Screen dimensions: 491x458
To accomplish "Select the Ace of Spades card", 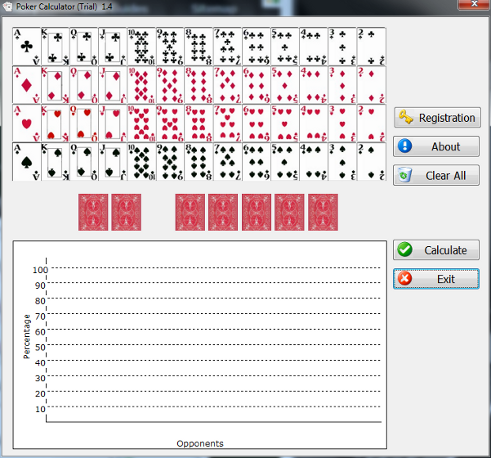I will coord(26,162).
